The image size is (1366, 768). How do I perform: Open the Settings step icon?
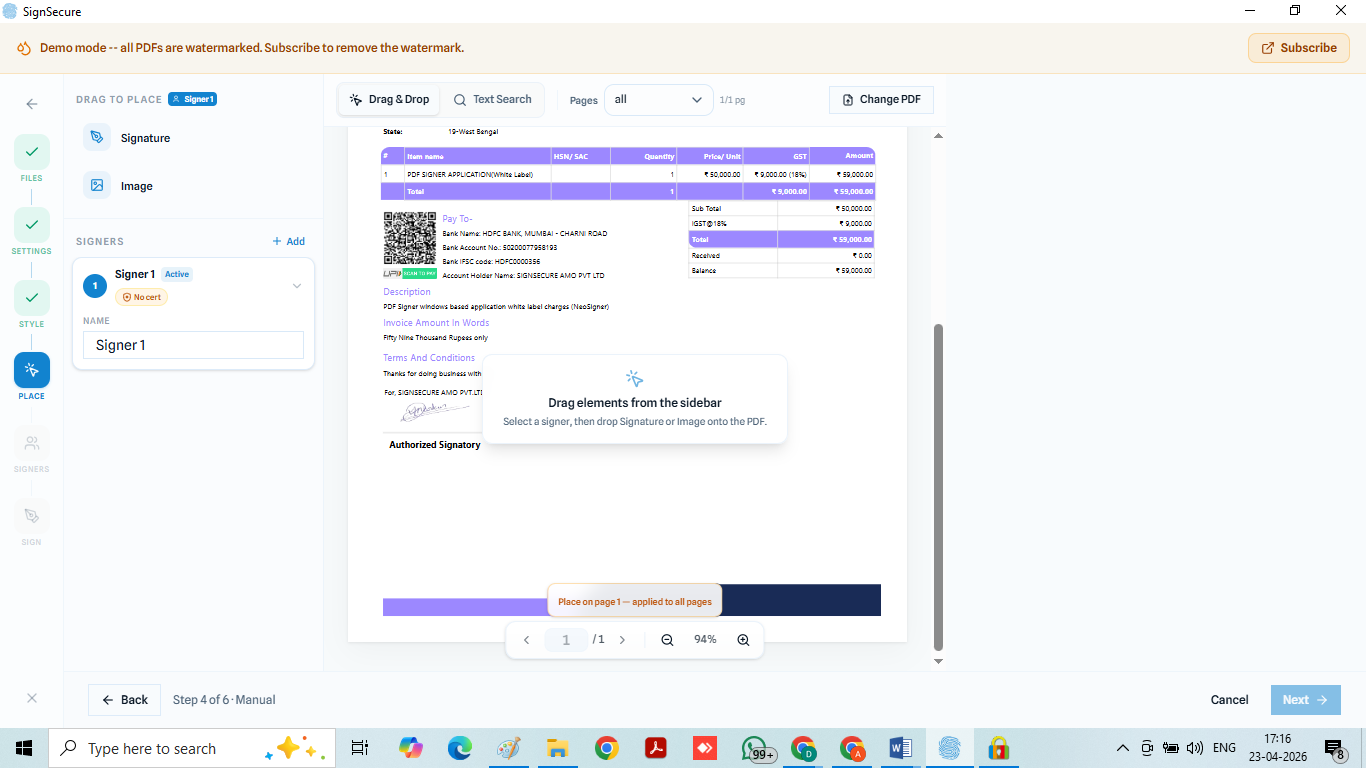(32, 225)
